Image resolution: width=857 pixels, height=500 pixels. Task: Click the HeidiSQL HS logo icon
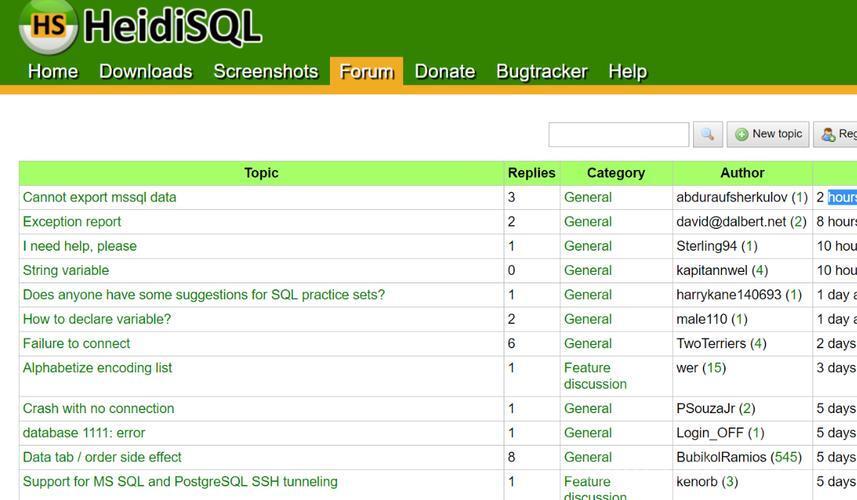pos(48,26)
